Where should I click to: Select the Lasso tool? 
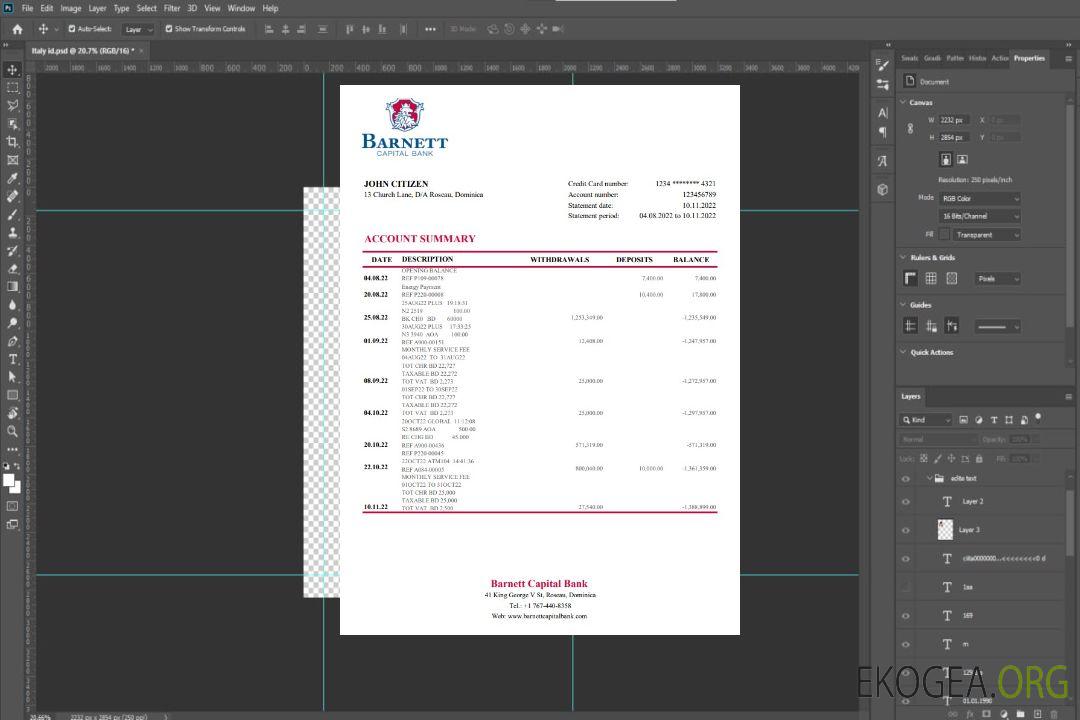(x=12, y=105)
